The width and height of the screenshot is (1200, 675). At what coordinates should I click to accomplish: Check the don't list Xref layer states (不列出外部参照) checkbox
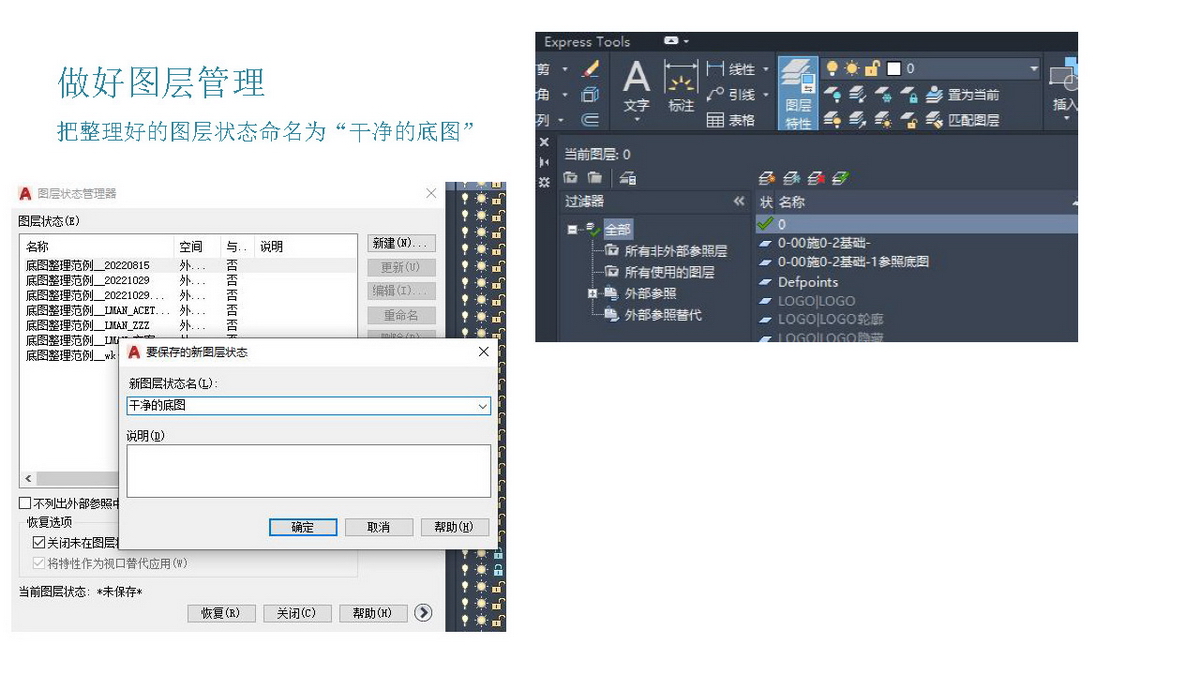25,504
